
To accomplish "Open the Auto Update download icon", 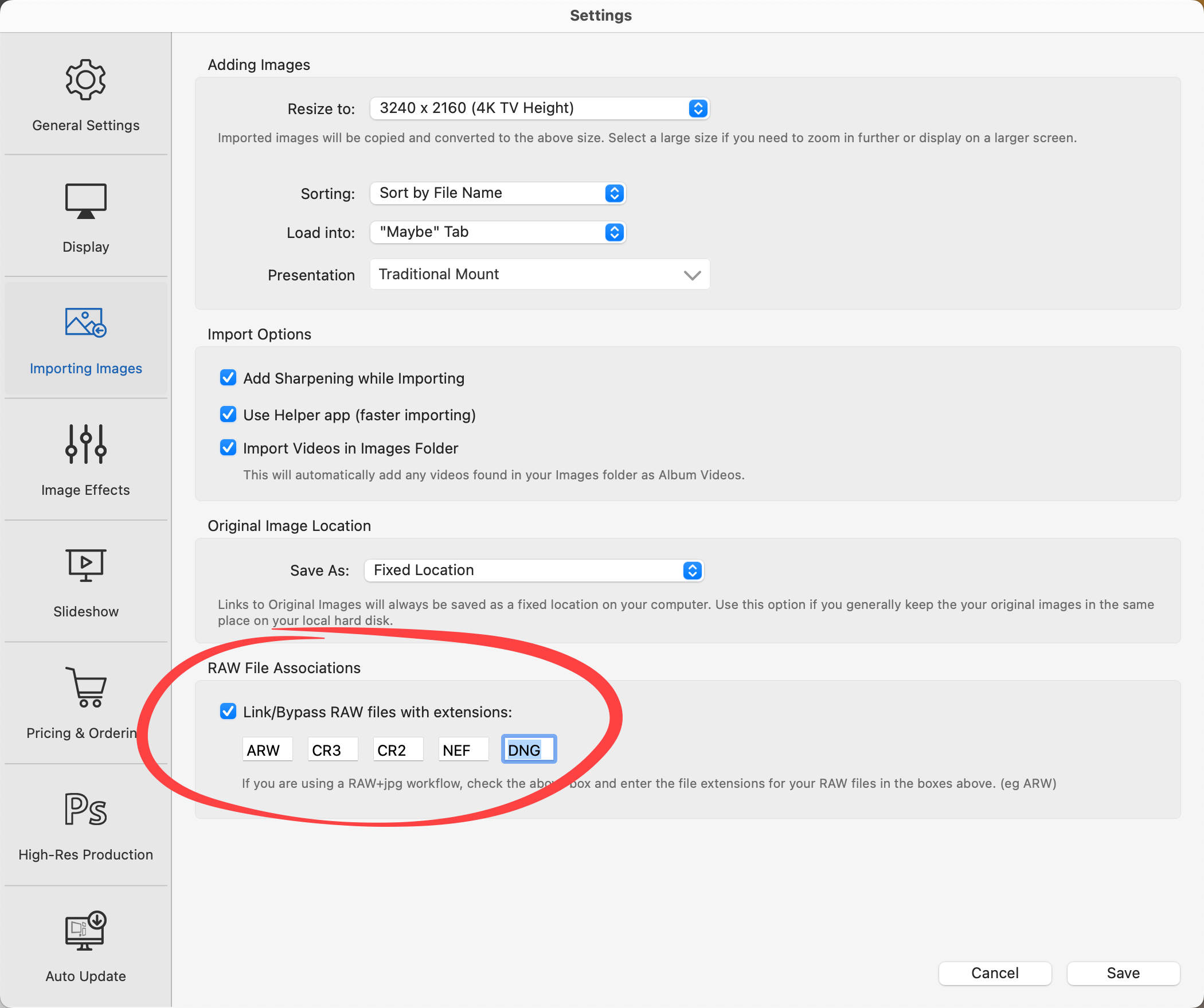I will coord(85,930).
